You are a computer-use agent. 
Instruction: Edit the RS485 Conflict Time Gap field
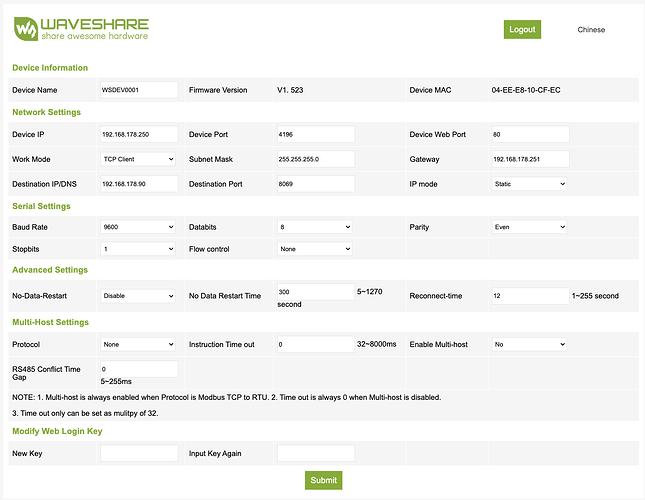click(x=139, y=369)
